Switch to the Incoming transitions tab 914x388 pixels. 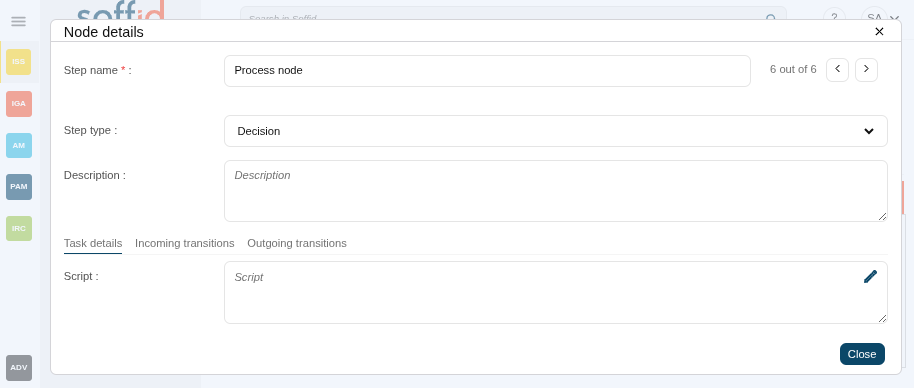pyautogui.click(x=185, y=244)
